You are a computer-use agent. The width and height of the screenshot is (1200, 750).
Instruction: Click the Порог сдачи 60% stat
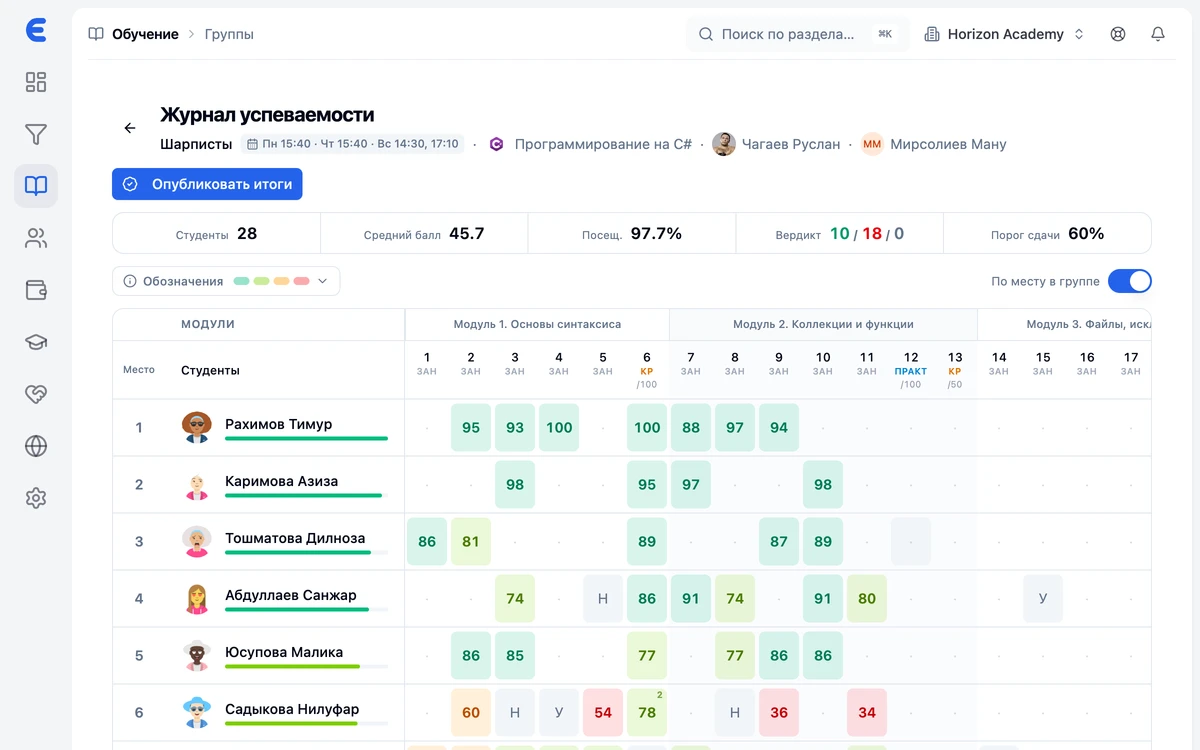point(1047,233)
